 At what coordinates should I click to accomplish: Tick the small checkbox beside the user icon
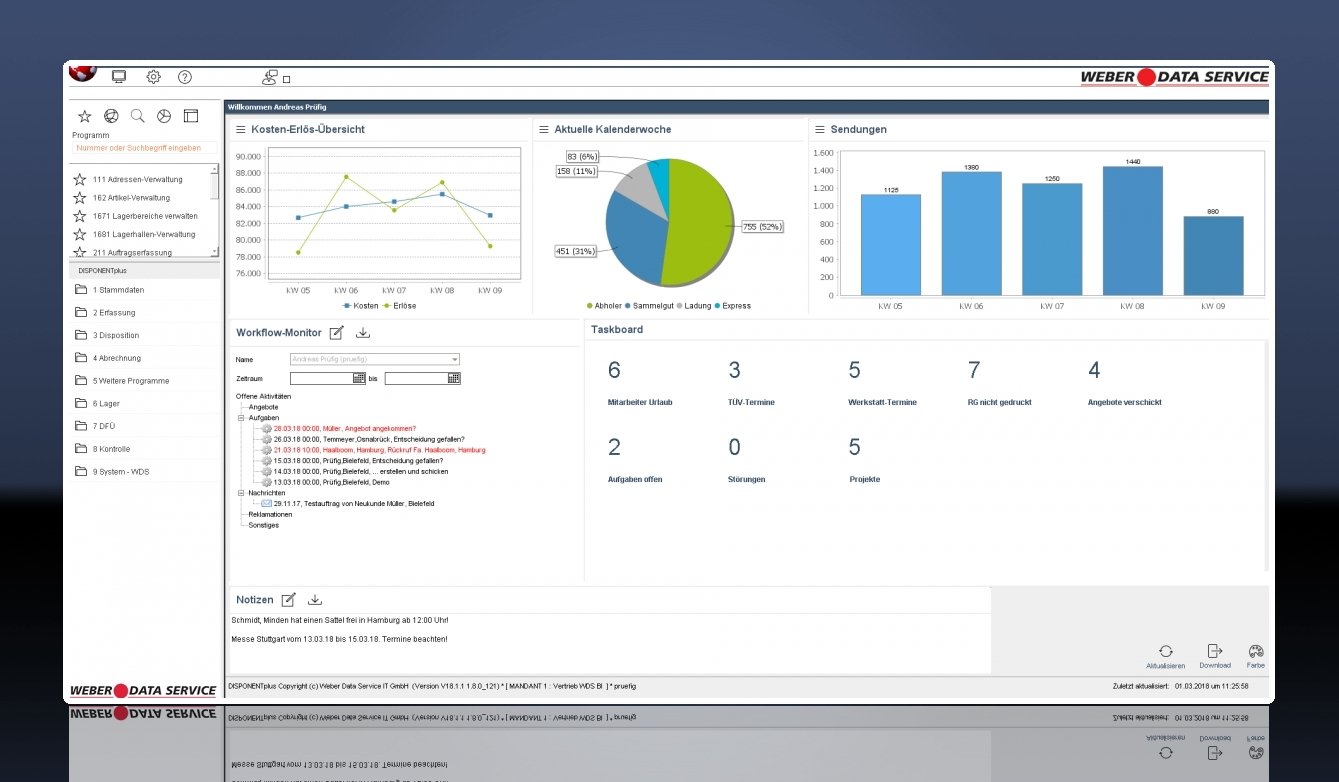coord(286,79)
